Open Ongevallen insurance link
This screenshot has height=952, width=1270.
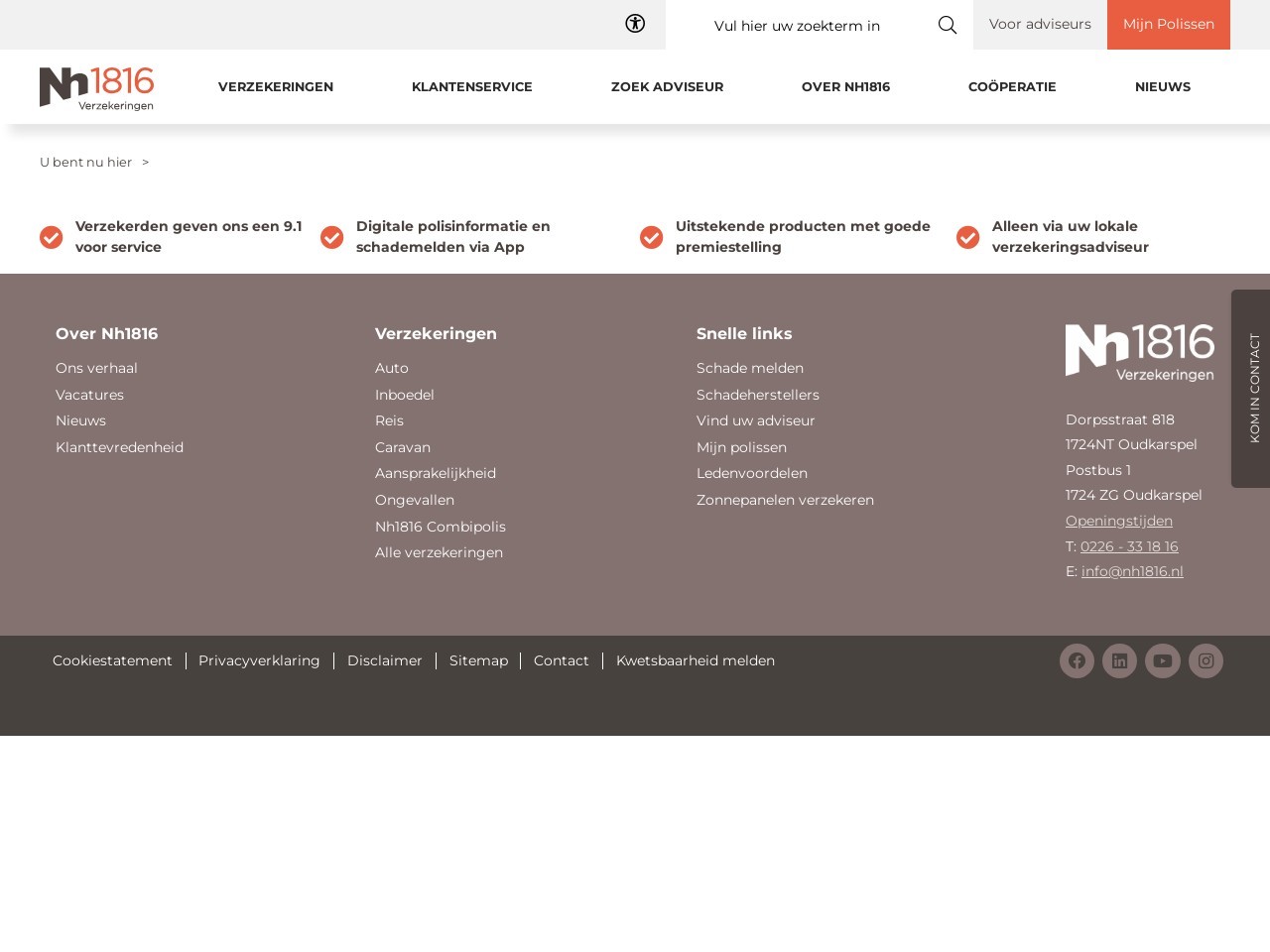(415, 501)
